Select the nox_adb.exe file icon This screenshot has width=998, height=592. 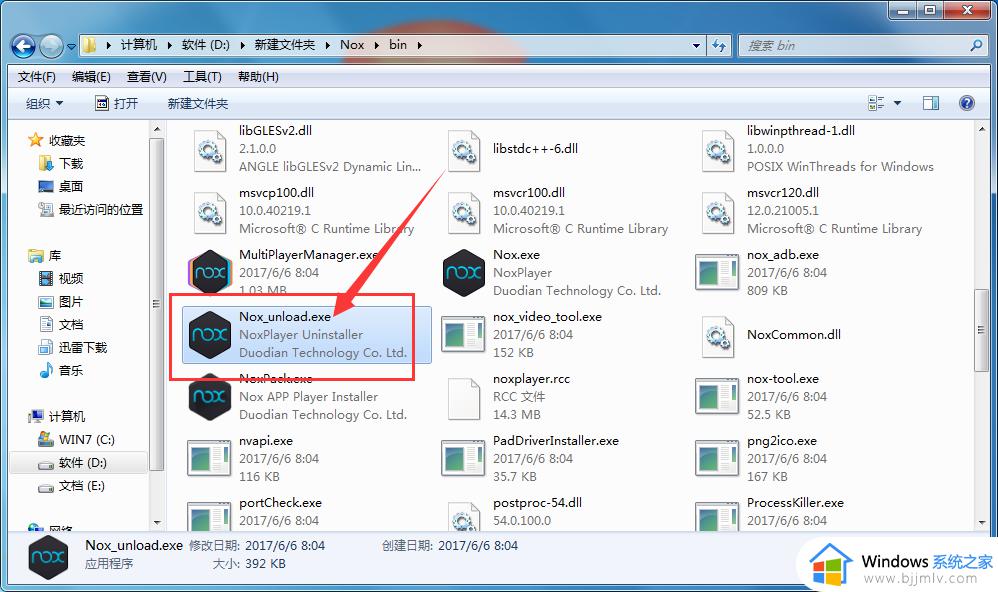pos(718,272)
